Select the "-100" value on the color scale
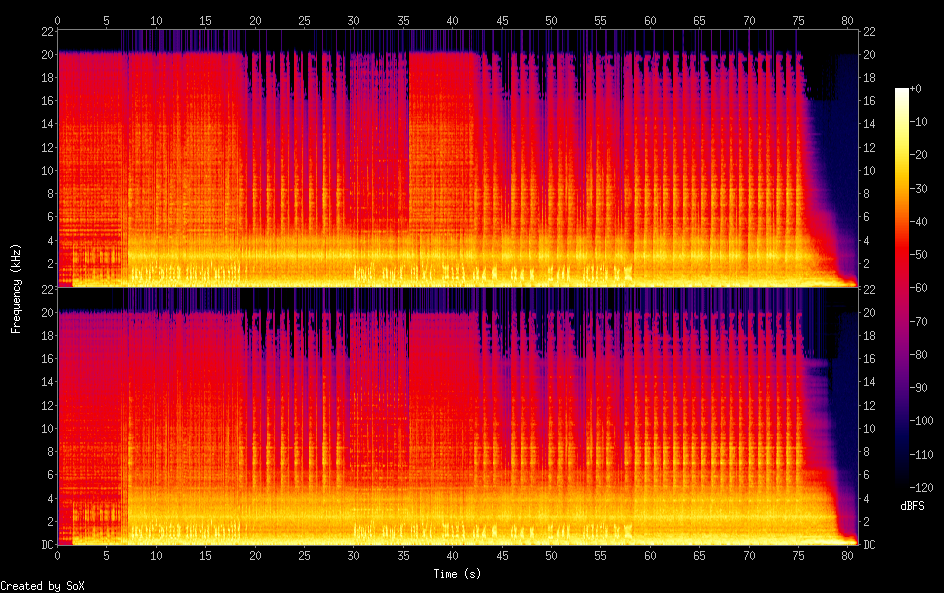Viewport: 944px width, 593px height. point(922,421)
